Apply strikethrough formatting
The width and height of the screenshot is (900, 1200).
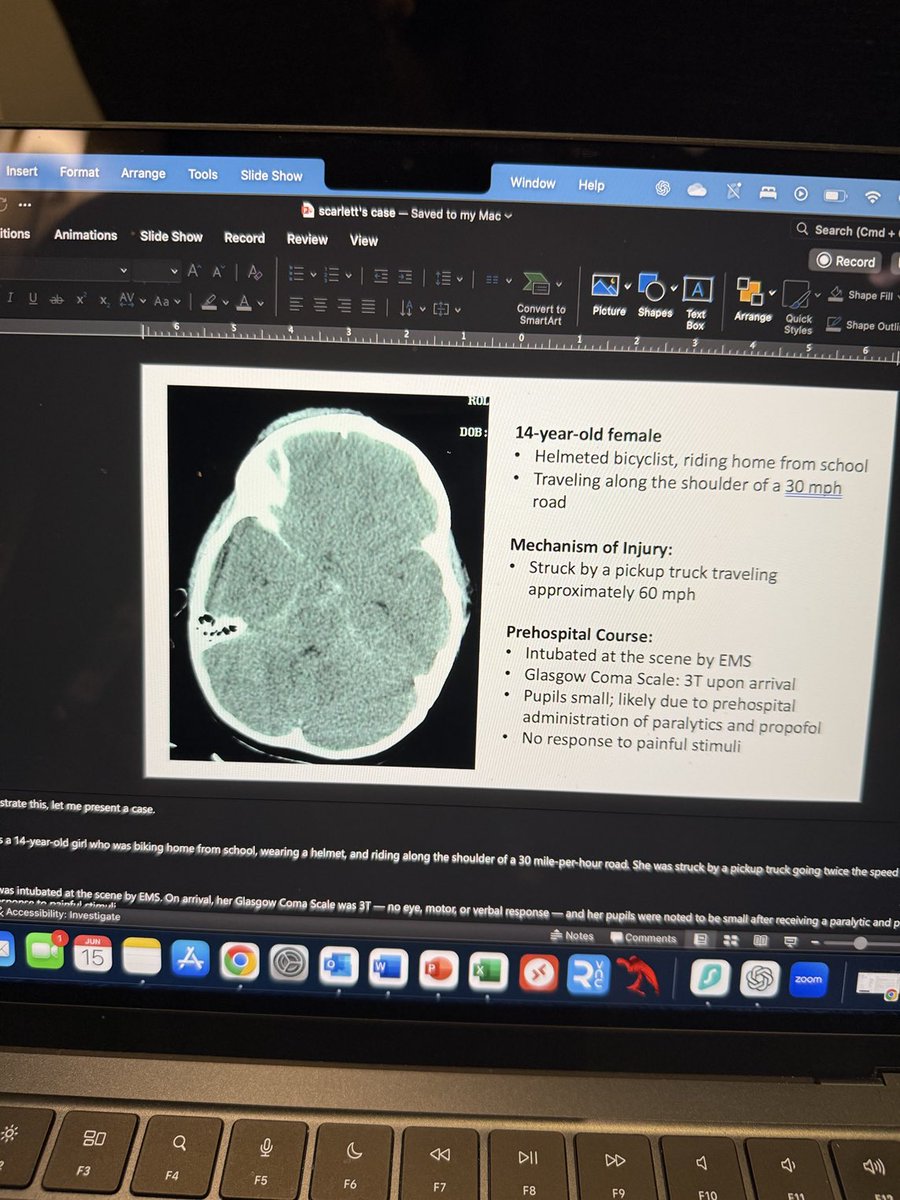pos(56,299)
